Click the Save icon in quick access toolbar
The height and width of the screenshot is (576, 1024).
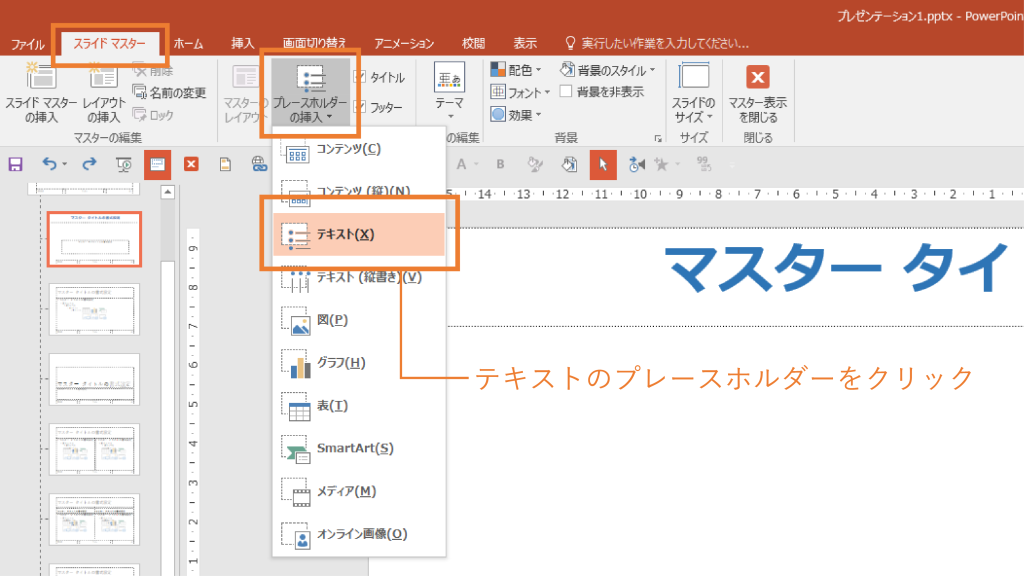tap(16, 164)
